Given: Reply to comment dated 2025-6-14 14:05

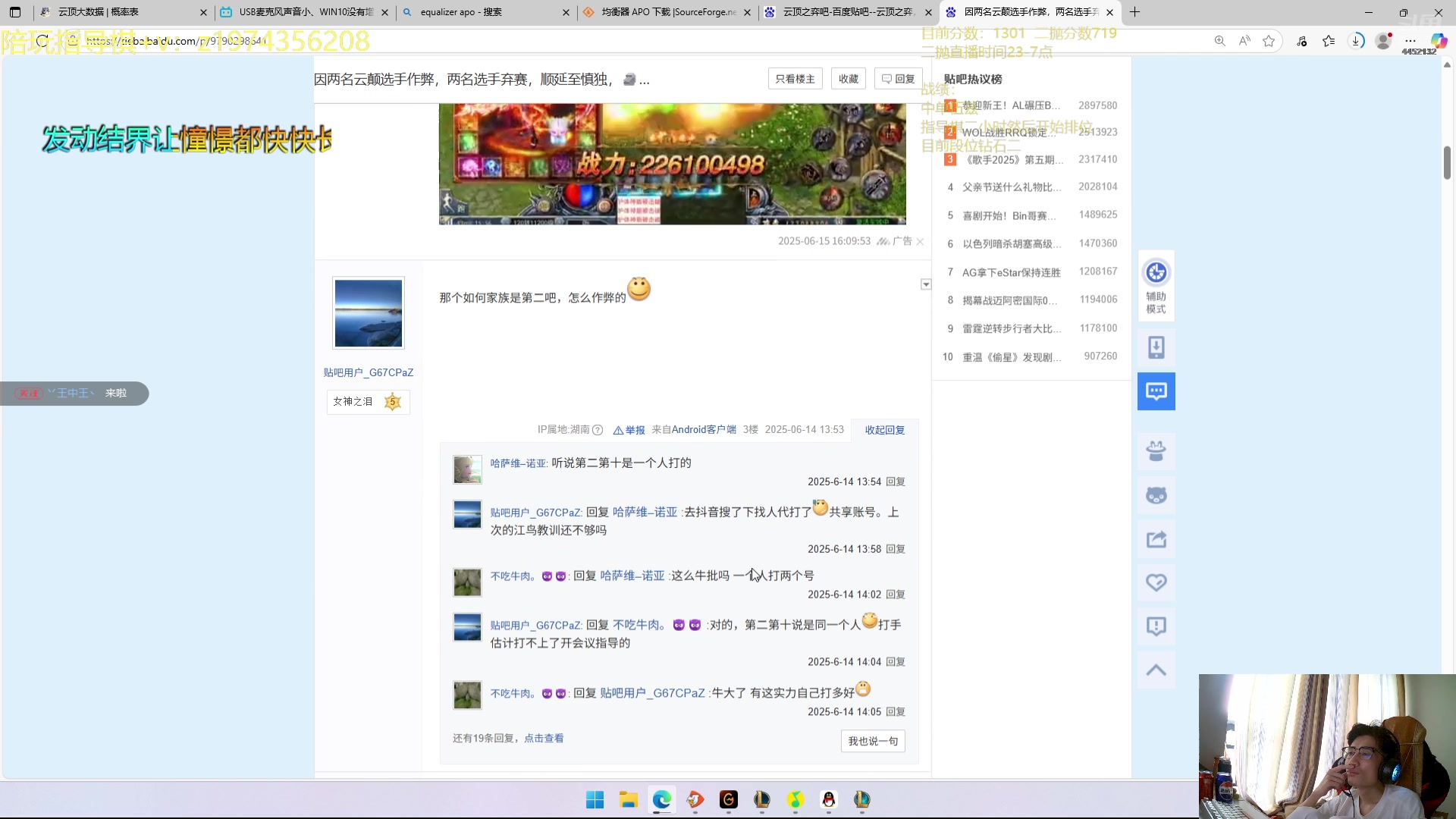Looking at the screenshot, I should pos(896,712).
